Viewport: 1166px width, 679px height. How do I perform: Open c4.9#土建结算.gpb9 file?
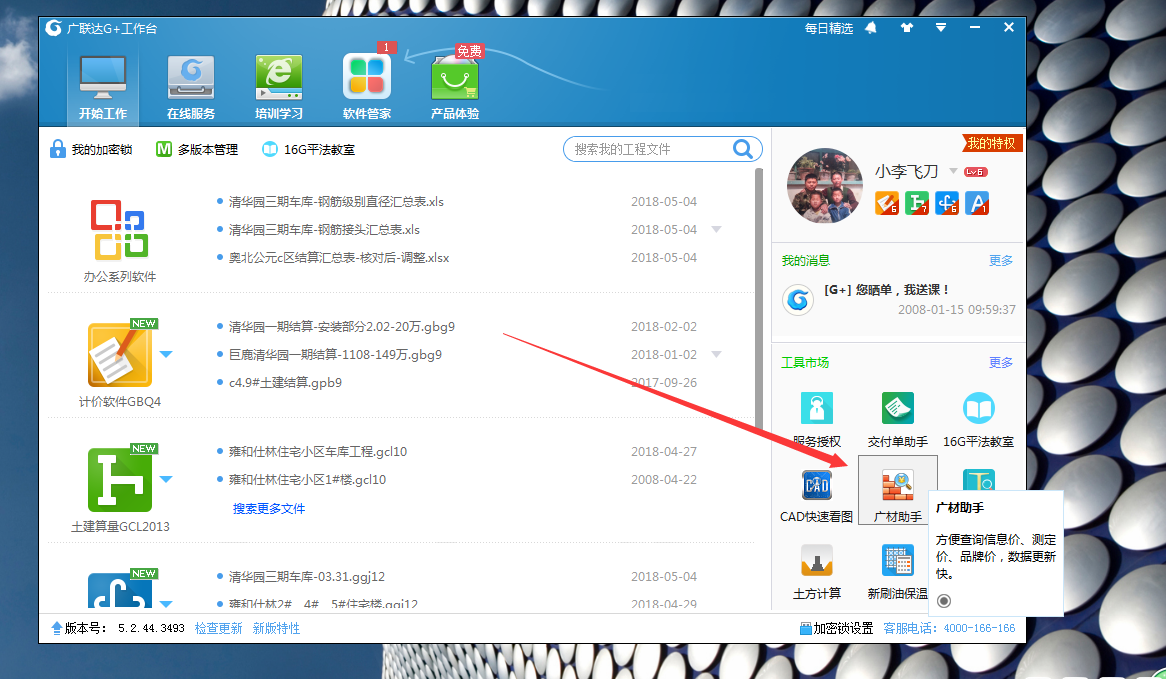click(286, 383)
